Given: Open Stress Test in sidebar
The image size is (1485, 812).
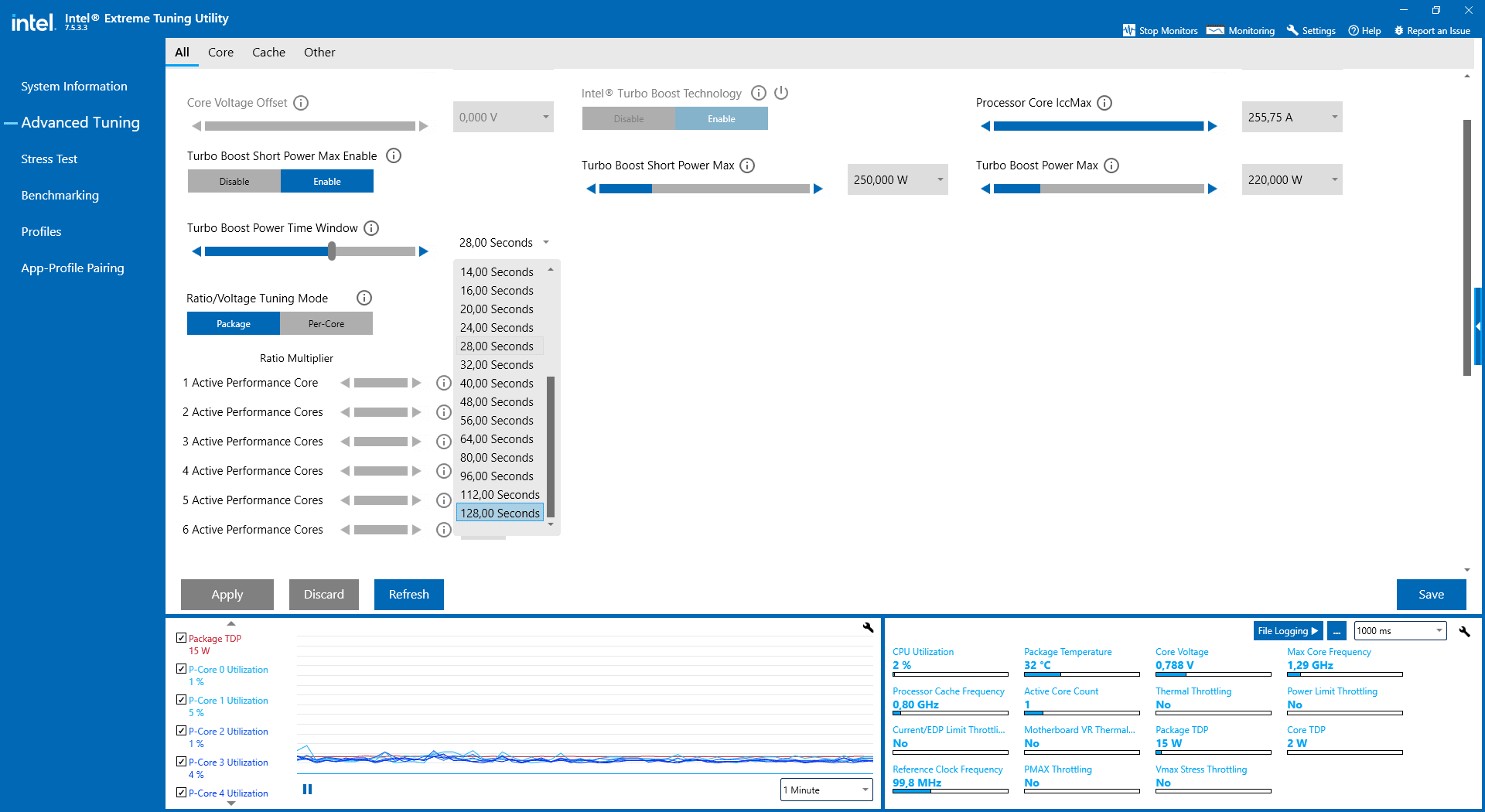Looking at the screenshot, I should pos(49,159).
